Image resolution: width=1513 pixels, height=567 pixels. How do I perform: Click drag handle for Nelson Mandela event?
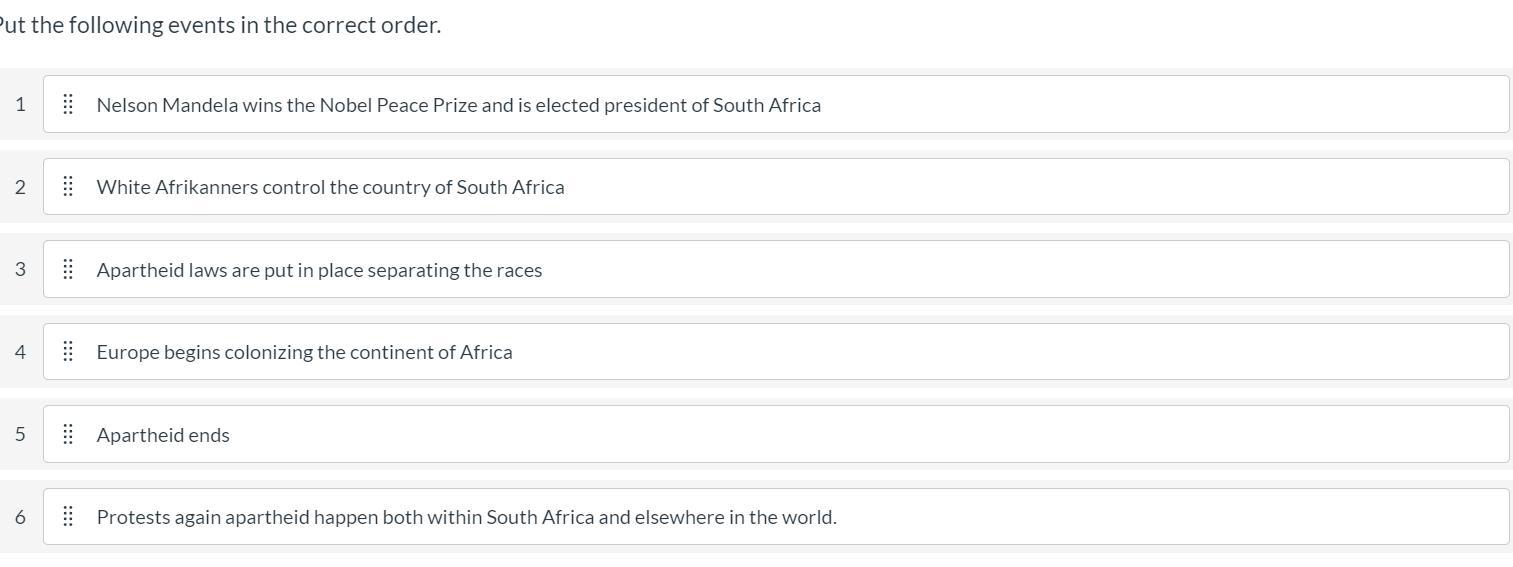click(x=68, y=104)
